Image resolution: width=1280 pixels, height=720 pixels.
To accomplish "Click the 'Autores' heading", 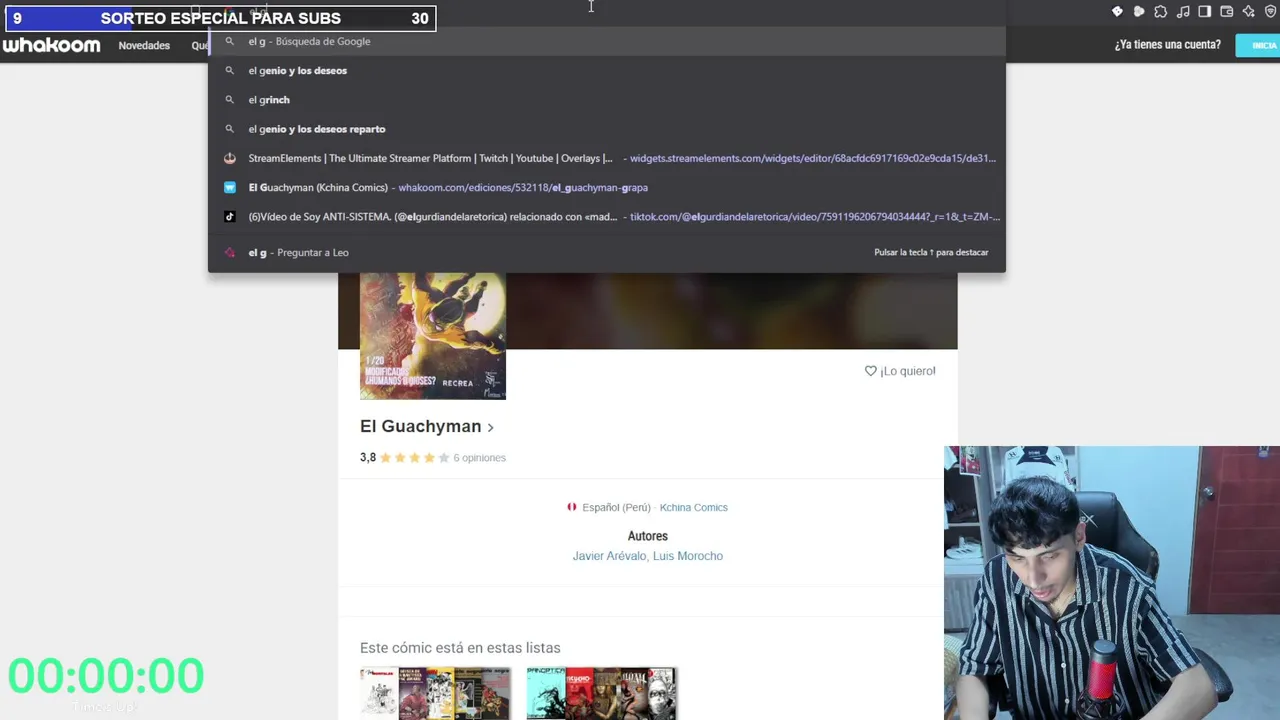I will point(648,536).
